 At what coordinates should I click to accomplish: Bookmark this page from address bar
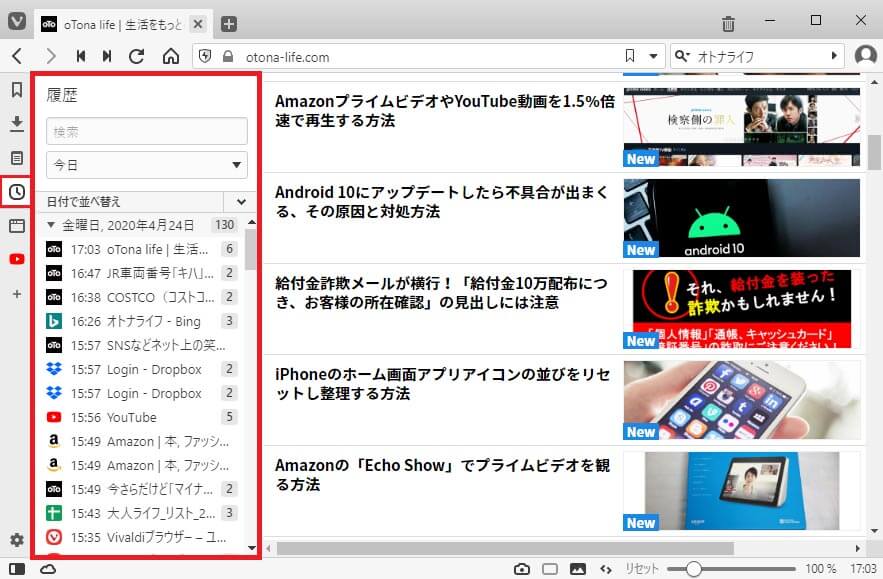(x=630, y=56)
